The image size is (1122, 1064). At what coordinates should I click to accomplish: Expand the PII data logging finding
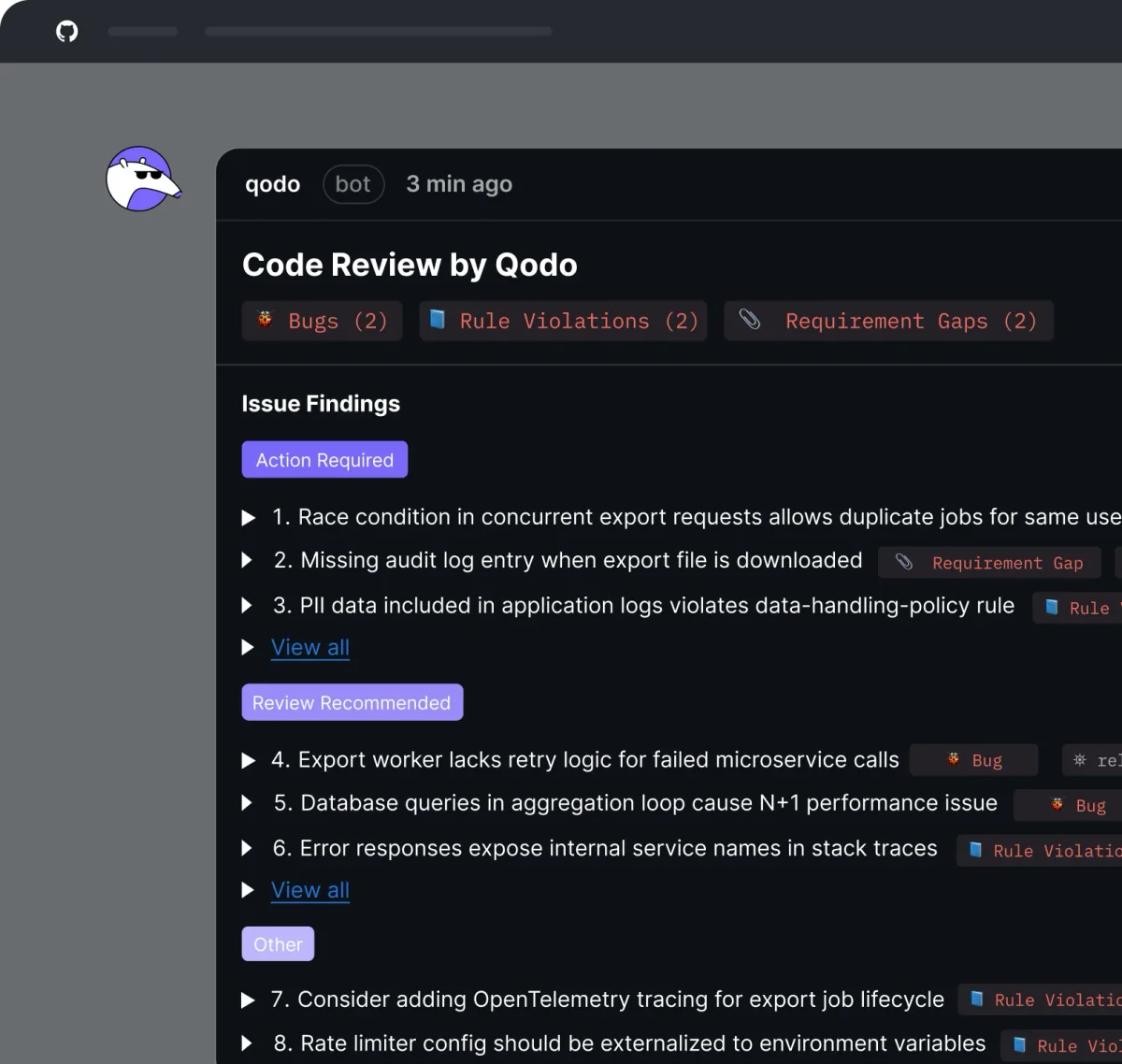248,605
